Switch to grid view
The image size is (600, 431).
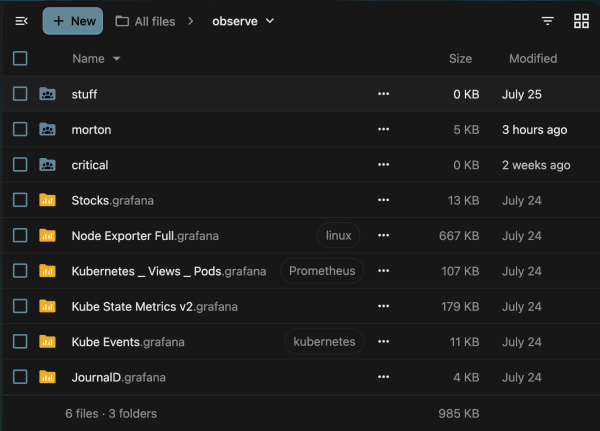coord(581,21)
